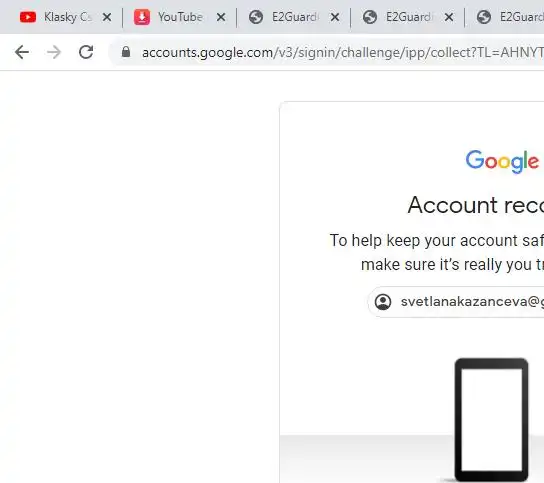
Task: Open the svetlanakazanceva account switcher chip
Action: point(456,302)
